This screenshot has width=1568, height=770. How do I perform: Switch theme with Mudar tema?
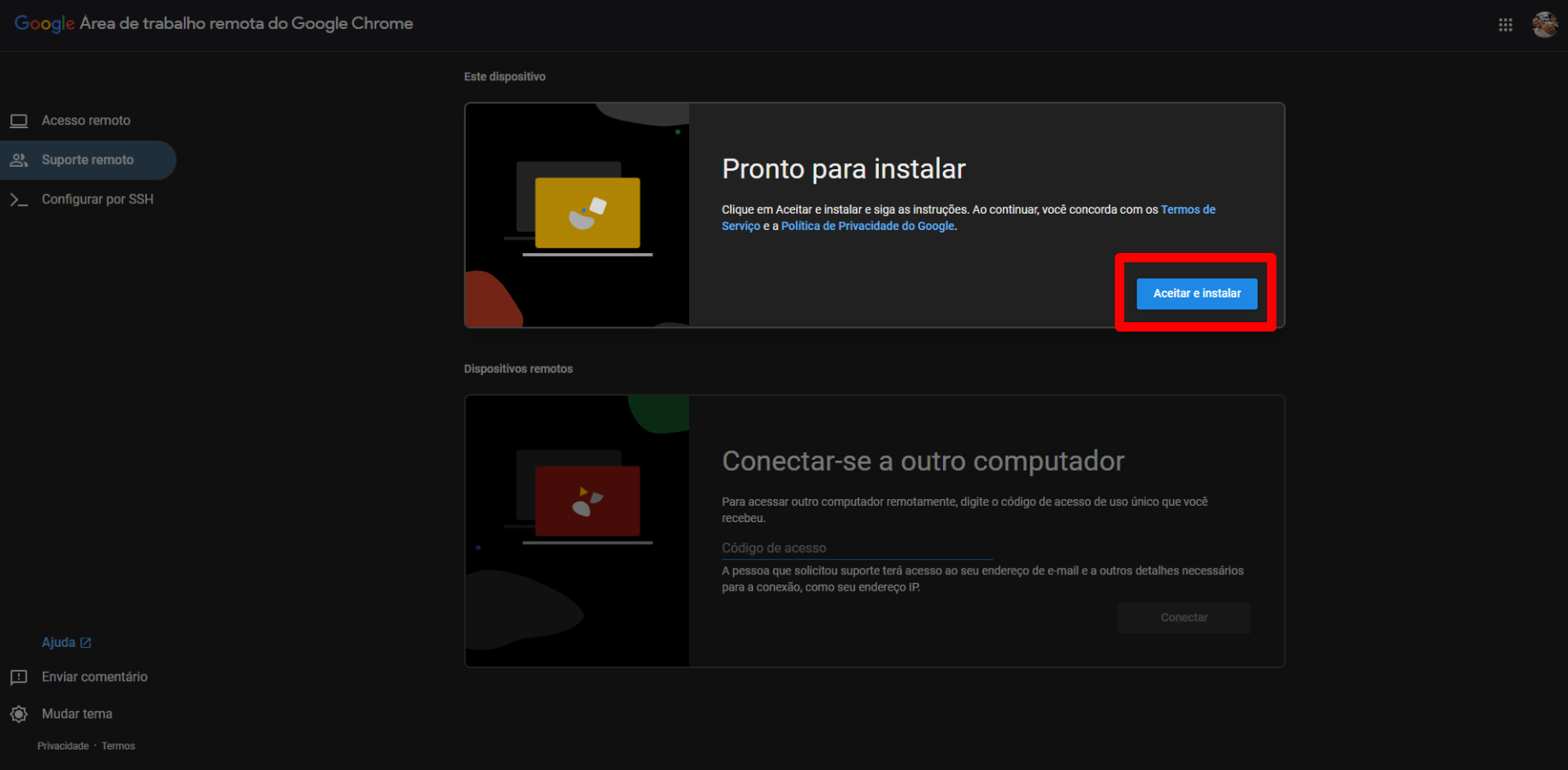click(x=77, y=714)
